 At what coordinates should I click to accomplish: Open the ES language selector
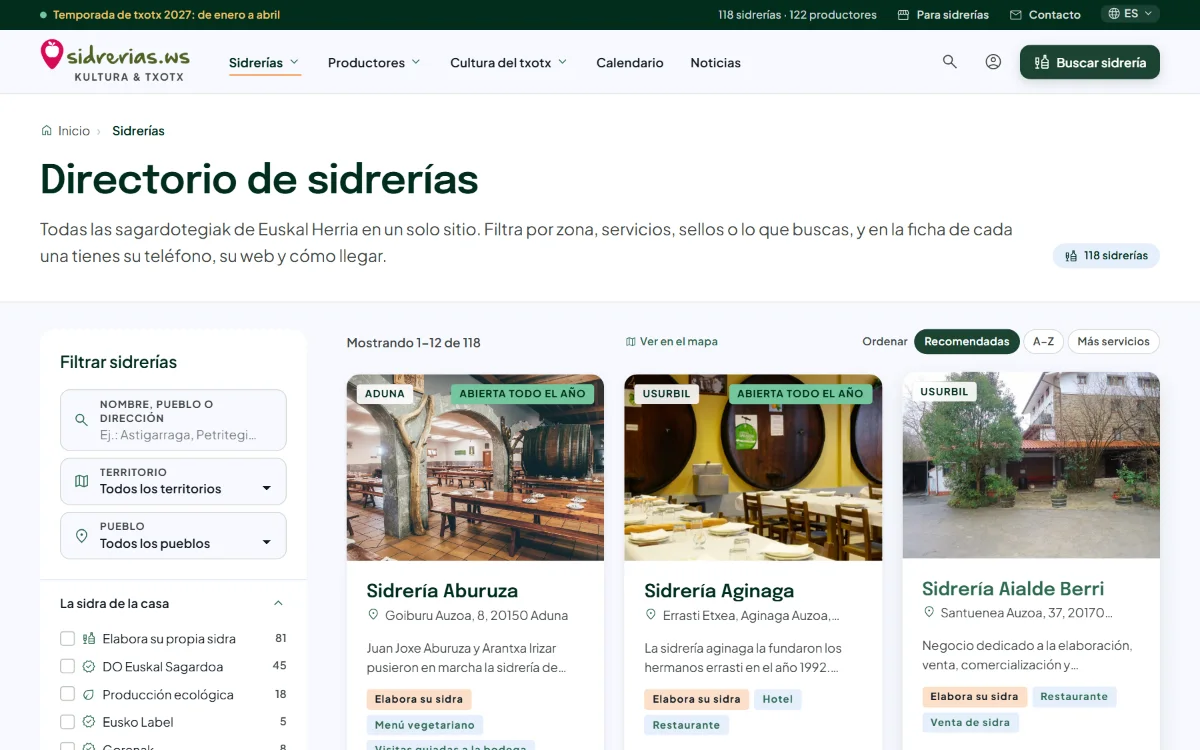click(1131, 14)
